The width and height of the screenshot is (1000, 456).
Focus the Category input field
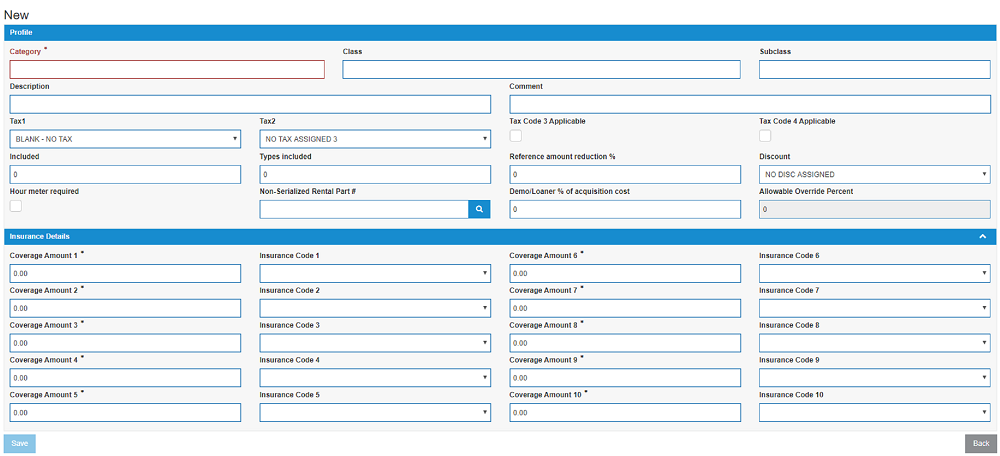pyautogui.click(x=167, y=70)
